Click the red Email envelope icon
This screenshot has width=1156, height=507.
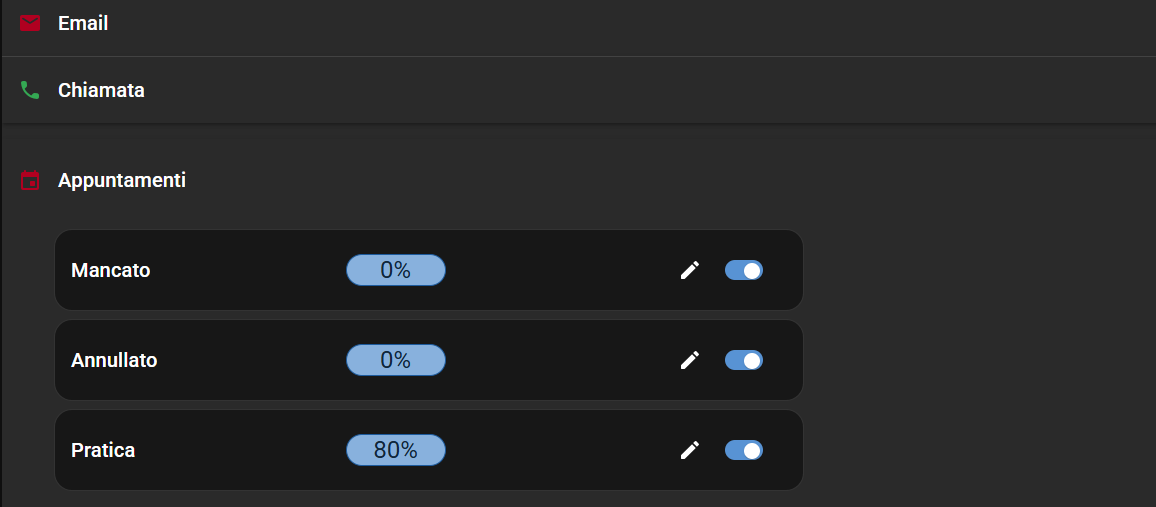coord(30,23)
